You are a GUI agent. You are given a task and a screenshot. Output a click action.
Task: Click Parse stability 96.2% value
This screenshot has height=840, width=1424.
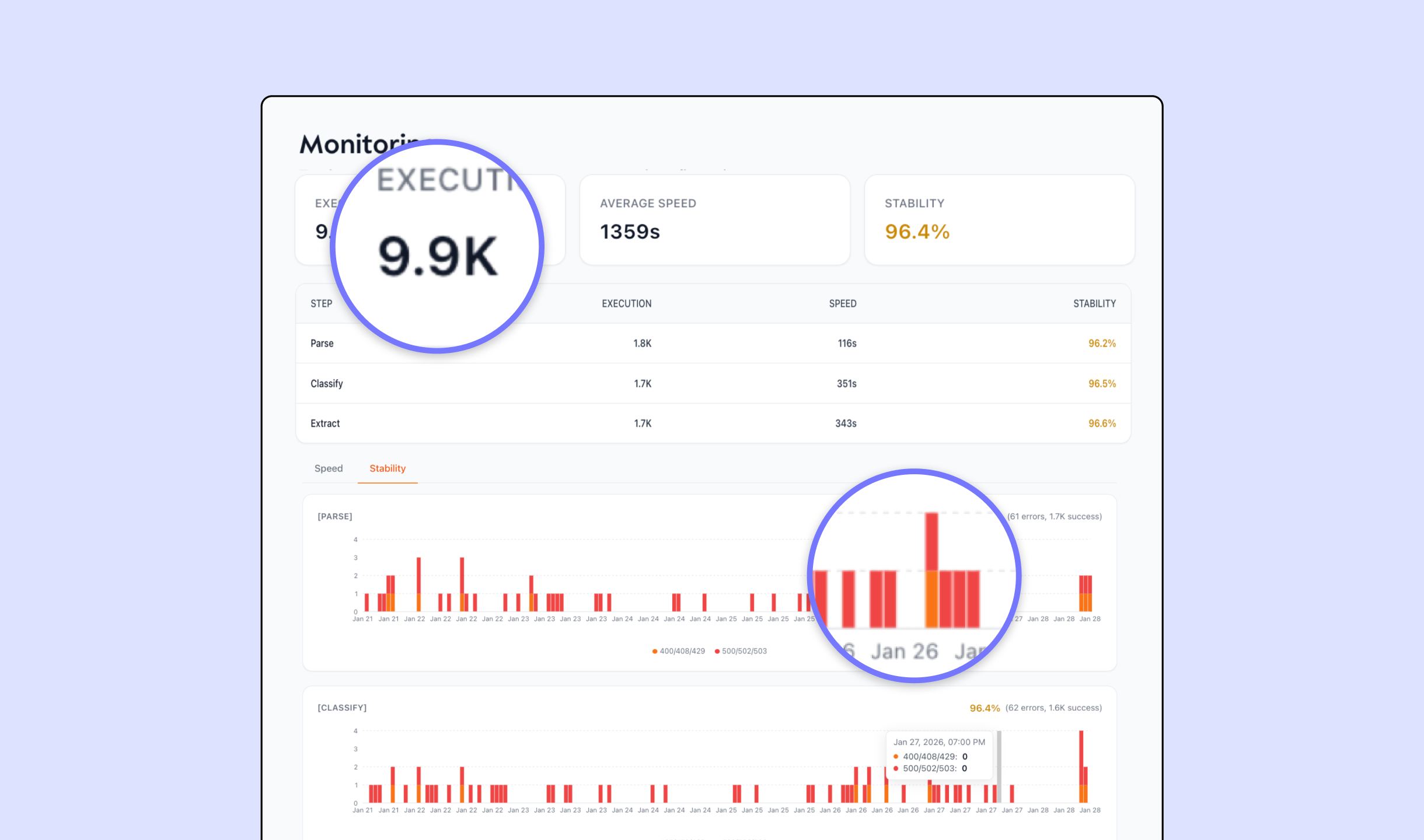tap(1101, 344)
